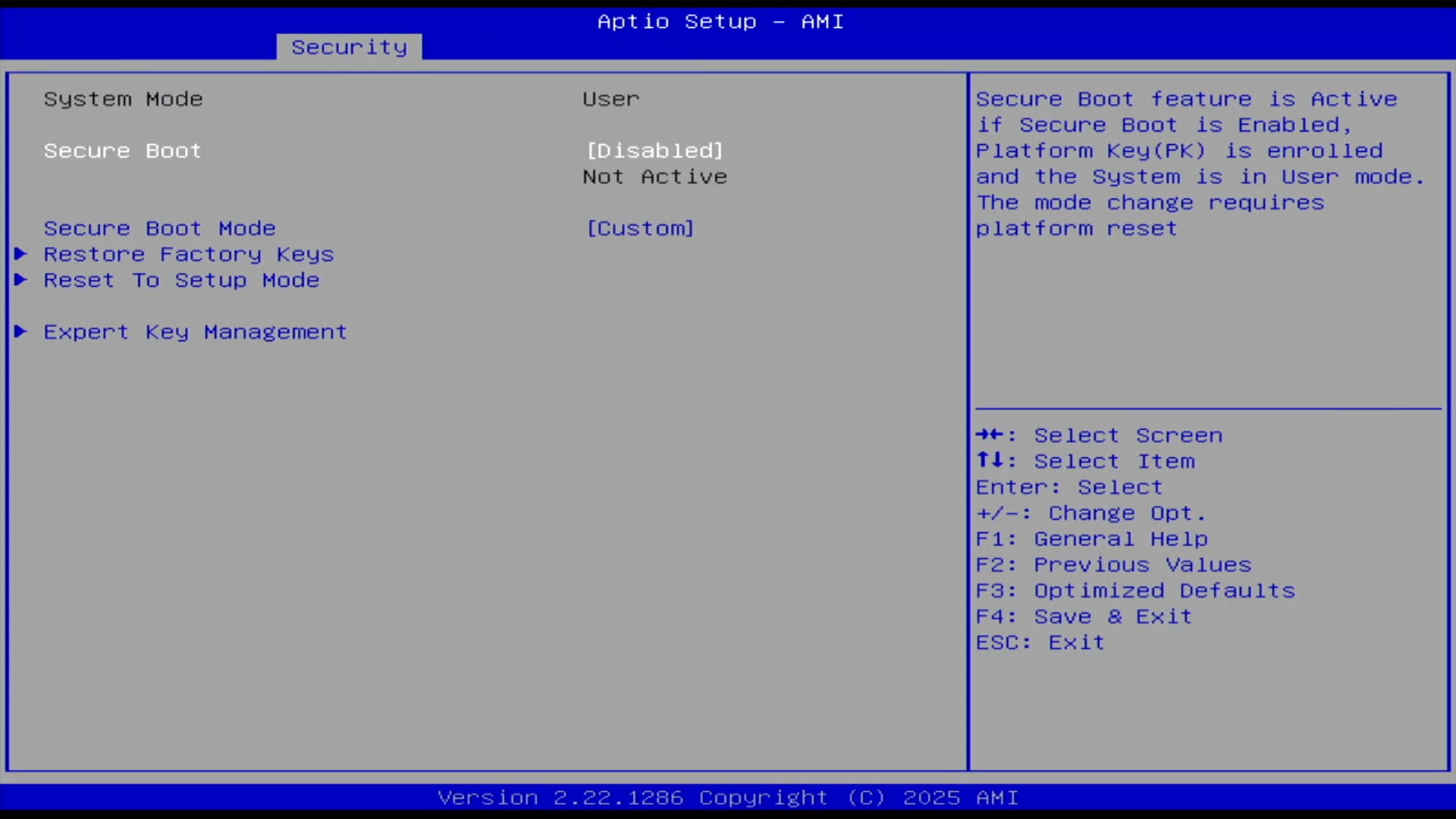Click arrow beside Restore Factory Keys

pos(21,254)
